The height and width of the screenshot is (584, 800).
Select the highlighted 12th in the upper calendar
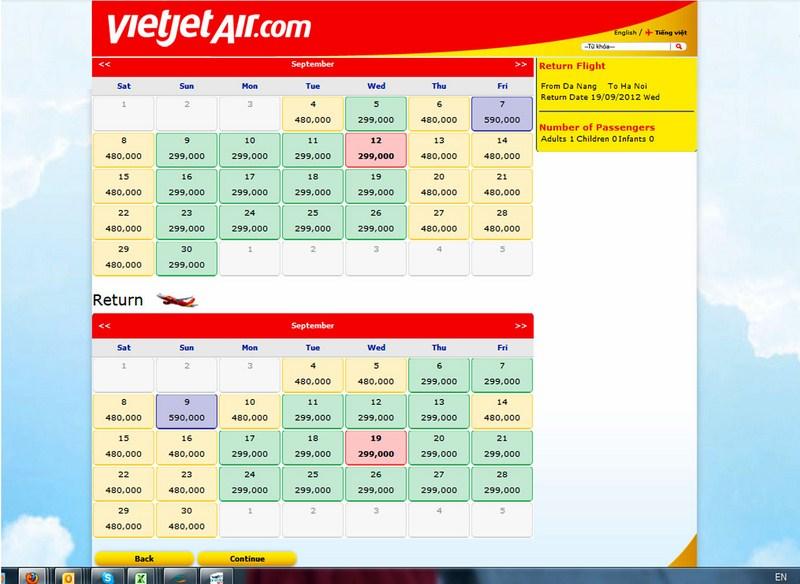(x=376, y=150)
